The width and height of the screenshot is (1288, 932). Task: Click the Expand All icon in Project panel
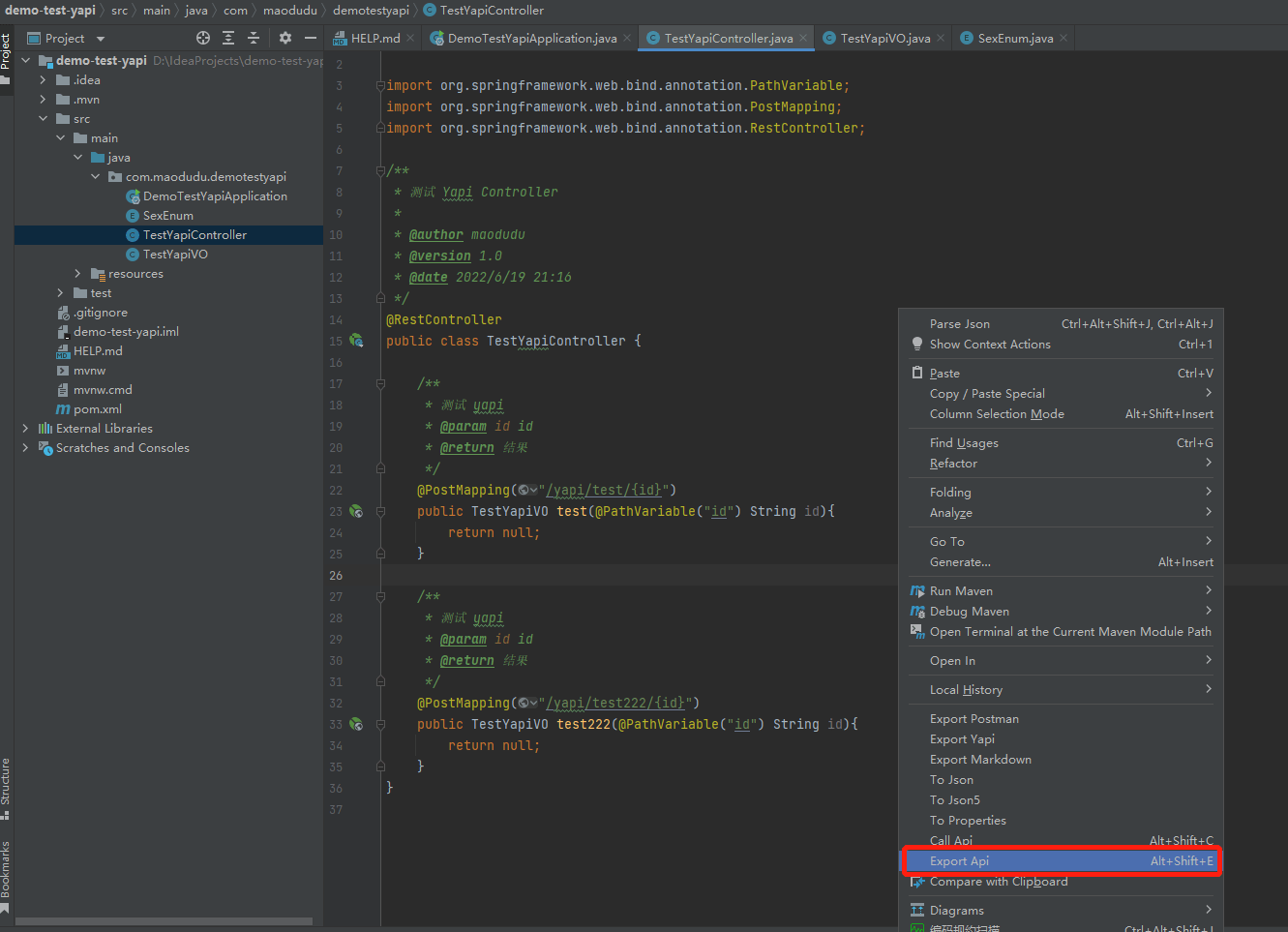pyautogui.click(x=228, y=38)
